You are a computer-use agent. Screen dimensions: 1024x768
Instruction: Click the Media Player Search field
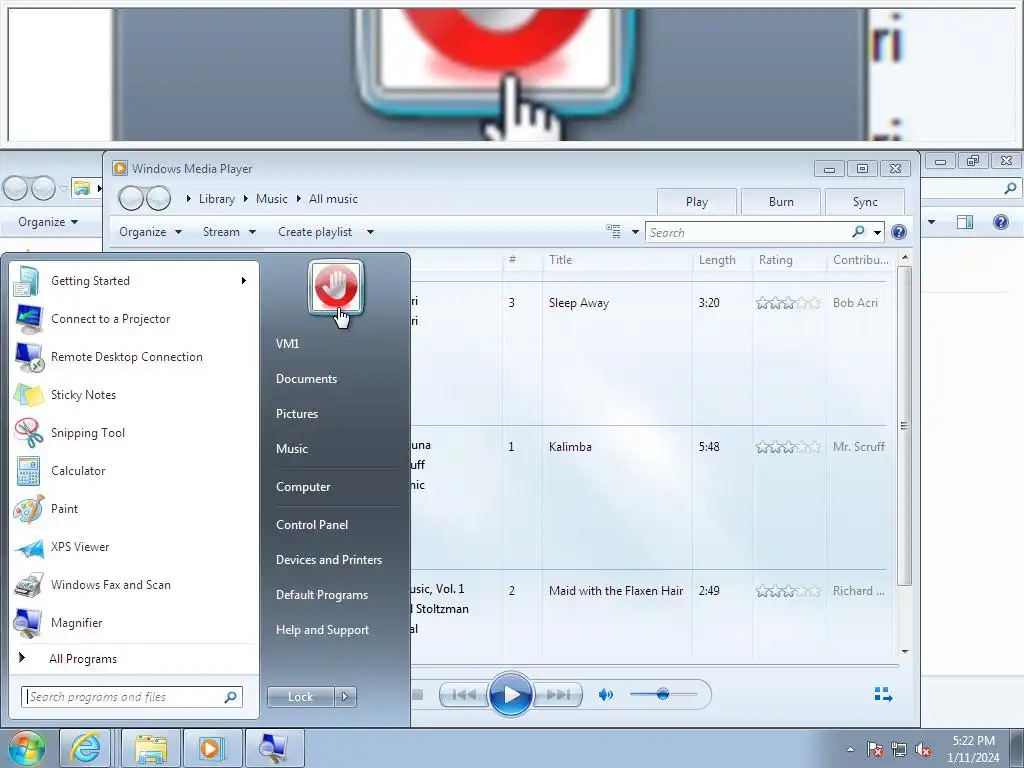click(750, 232)
